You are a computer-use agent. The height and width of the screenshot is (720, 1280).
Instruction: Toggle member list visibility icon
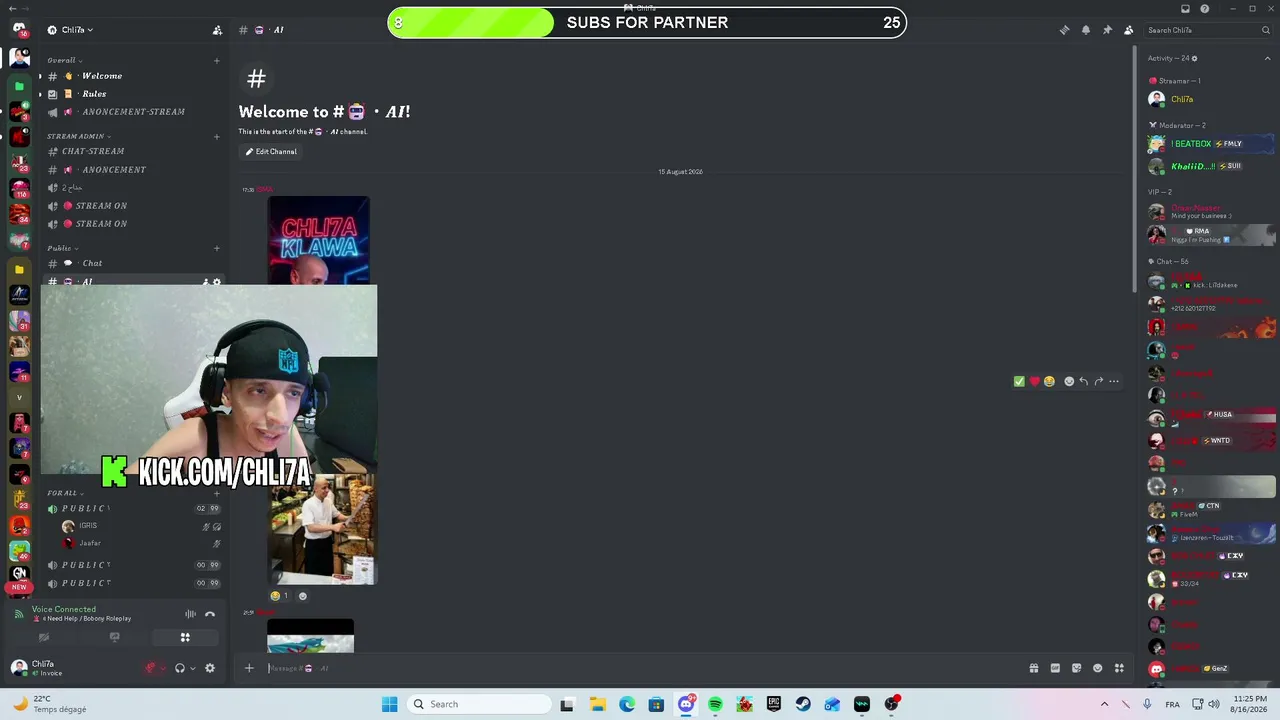[x=1129, y=30]
